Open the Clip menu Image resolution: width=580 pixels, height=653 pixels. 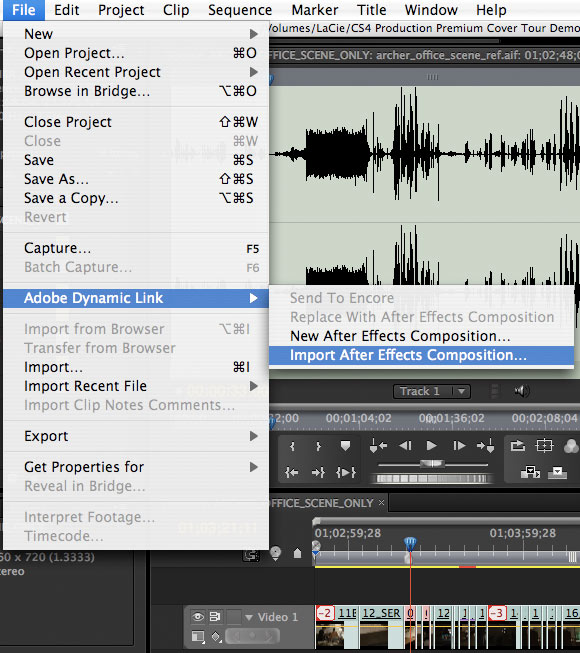click(176, 10)
